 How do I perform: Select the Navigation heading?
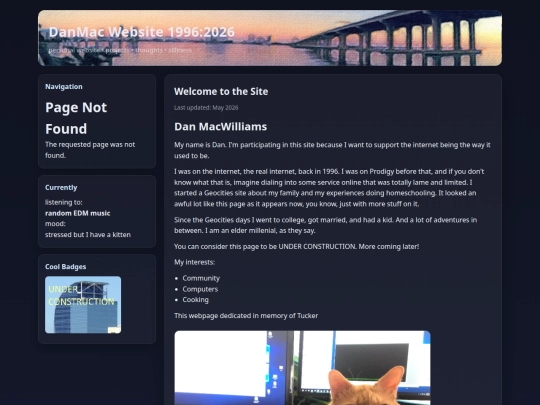click(x=64, y=86)
